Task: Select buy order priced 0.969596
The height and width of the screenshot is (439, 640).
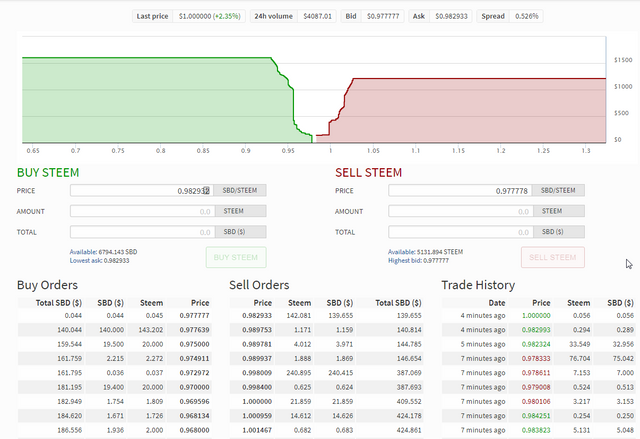Action: tap(114, 401)
